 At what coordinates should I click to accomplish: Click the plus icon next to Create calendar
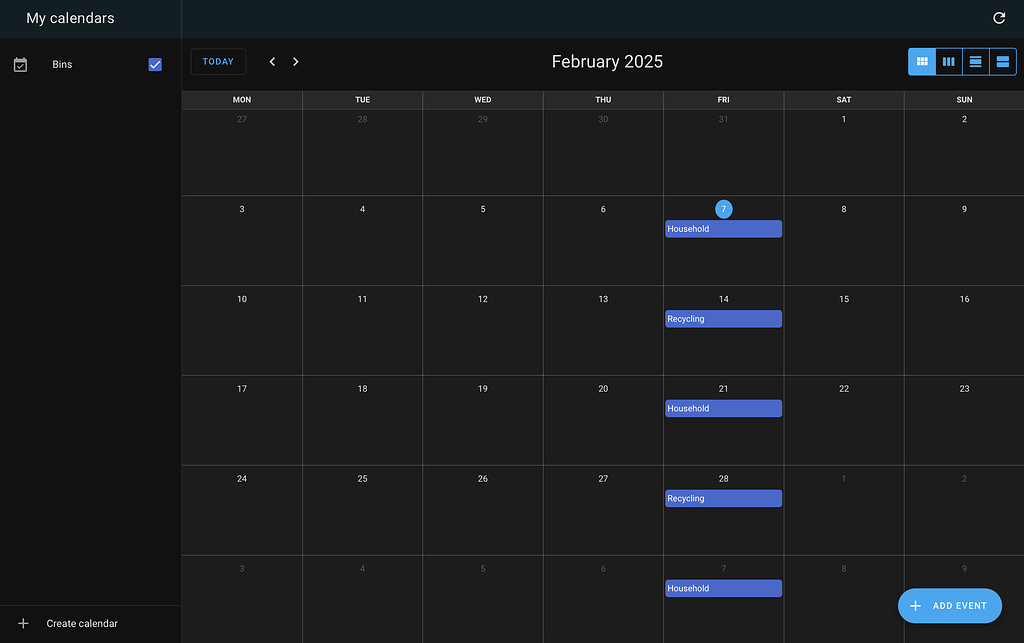tap(23, 623)
